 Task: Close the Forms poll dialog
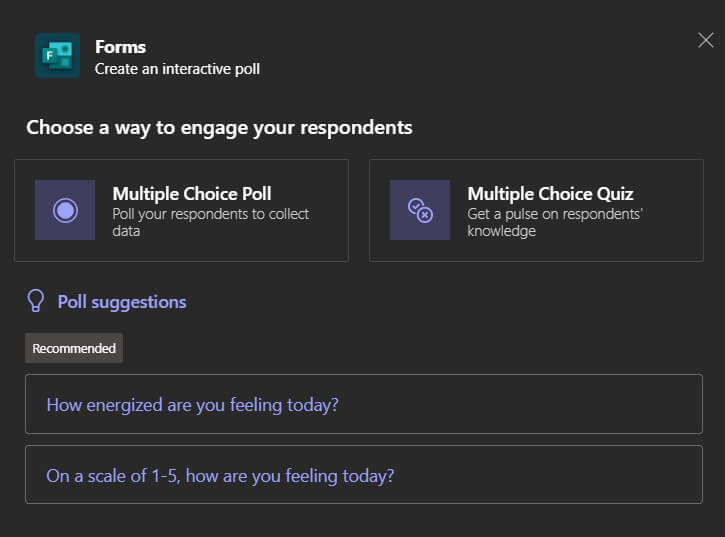(705, 40)
